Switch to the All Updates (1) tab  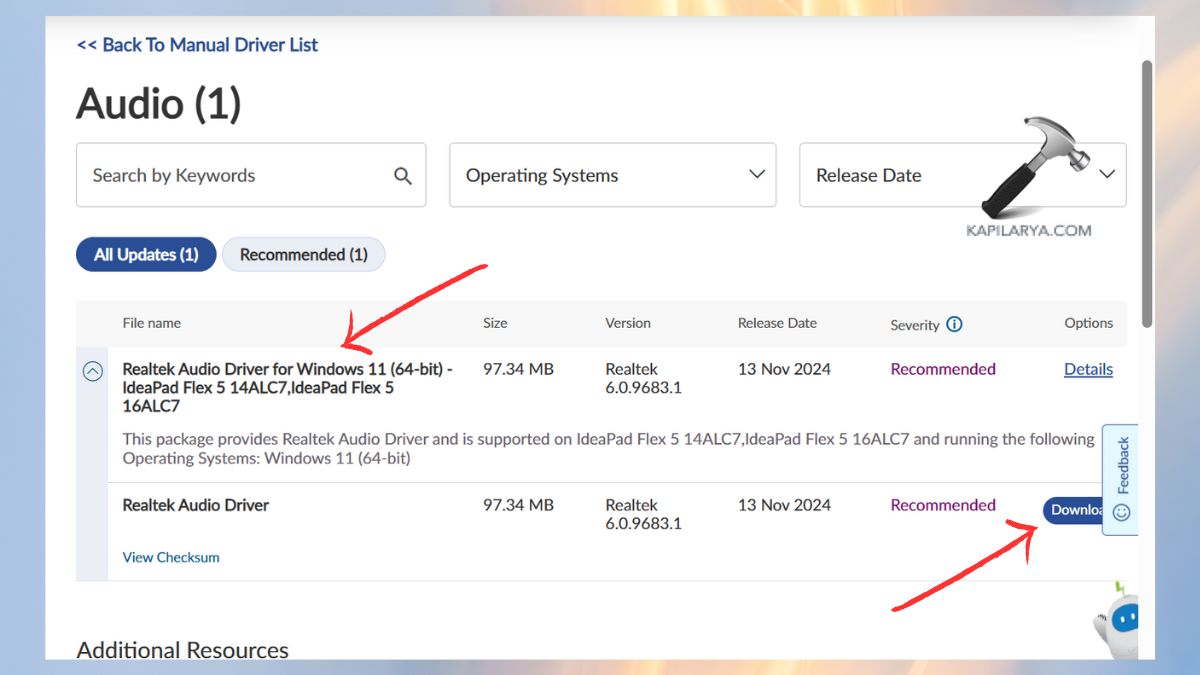(146, 255)
